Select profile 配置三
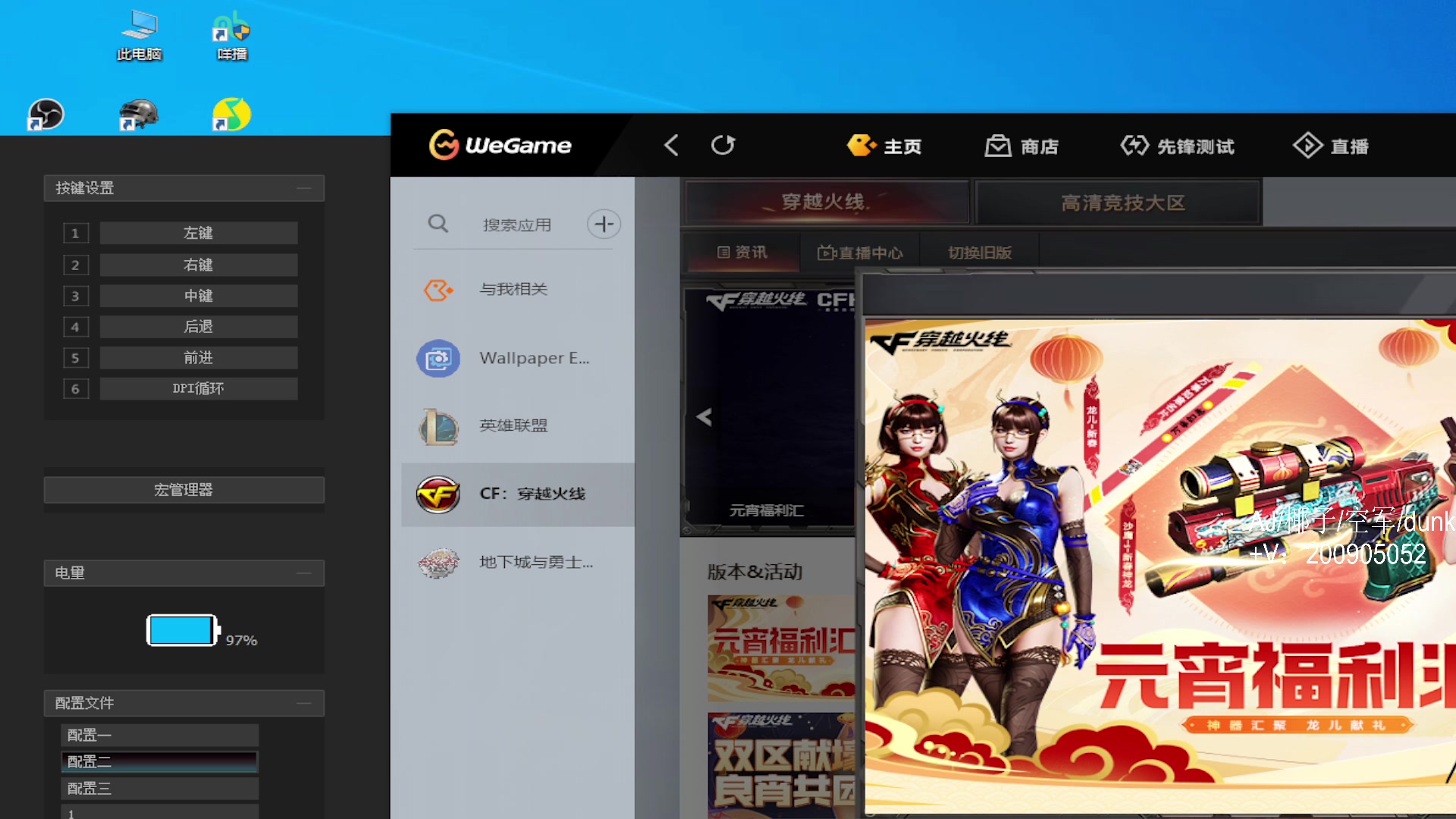This screenshot has height=819, width=1456. click(159, 789)
